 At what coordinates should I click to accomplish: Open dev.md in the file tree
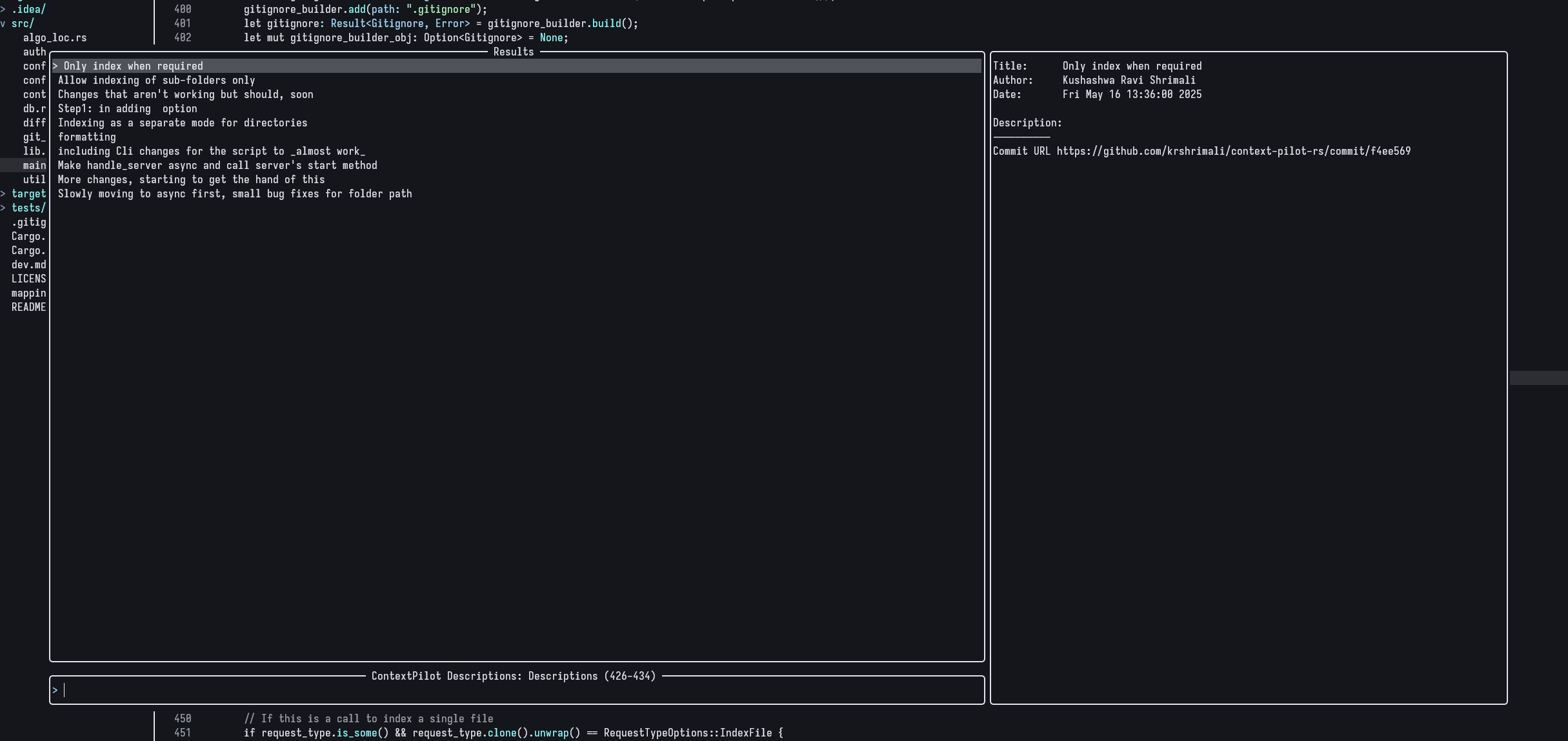pos(28,265)
